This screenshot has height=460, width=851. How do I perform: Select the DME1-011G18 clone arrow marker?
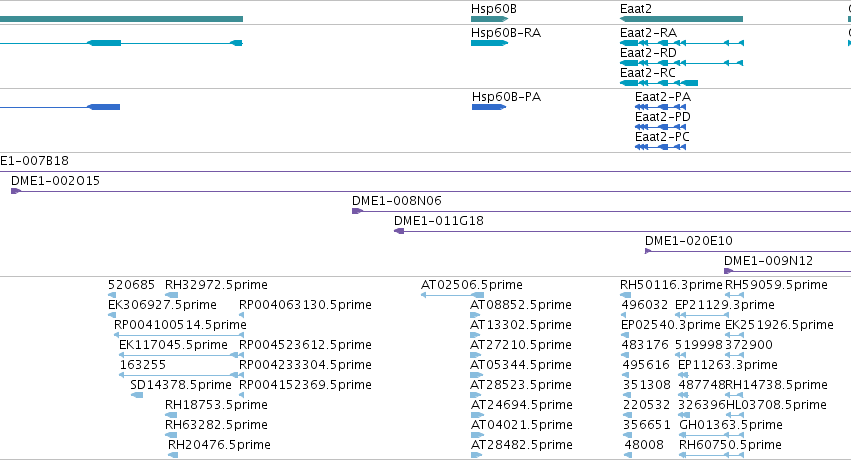pos(399,231)
